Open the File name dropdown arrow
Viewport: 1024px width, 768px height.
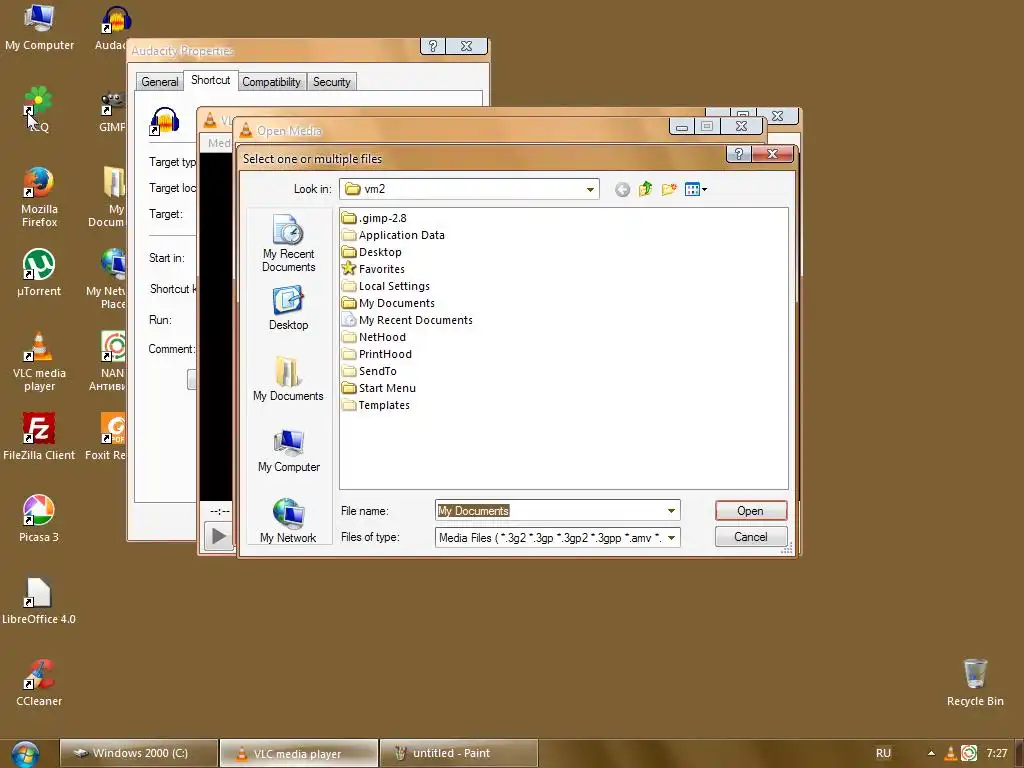point(671,511)
